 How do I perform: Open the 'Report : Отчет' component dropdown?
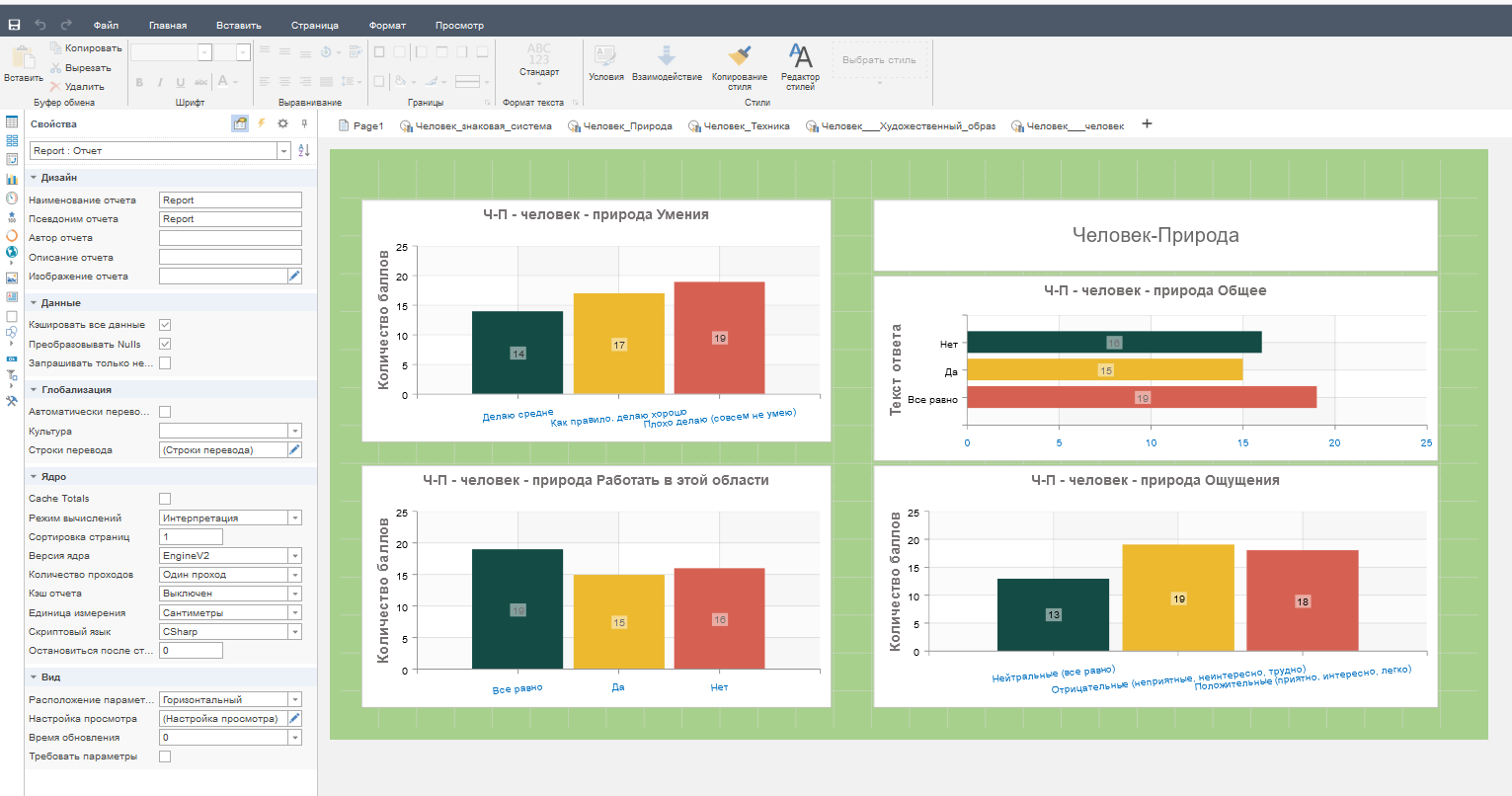click(283, 151)
